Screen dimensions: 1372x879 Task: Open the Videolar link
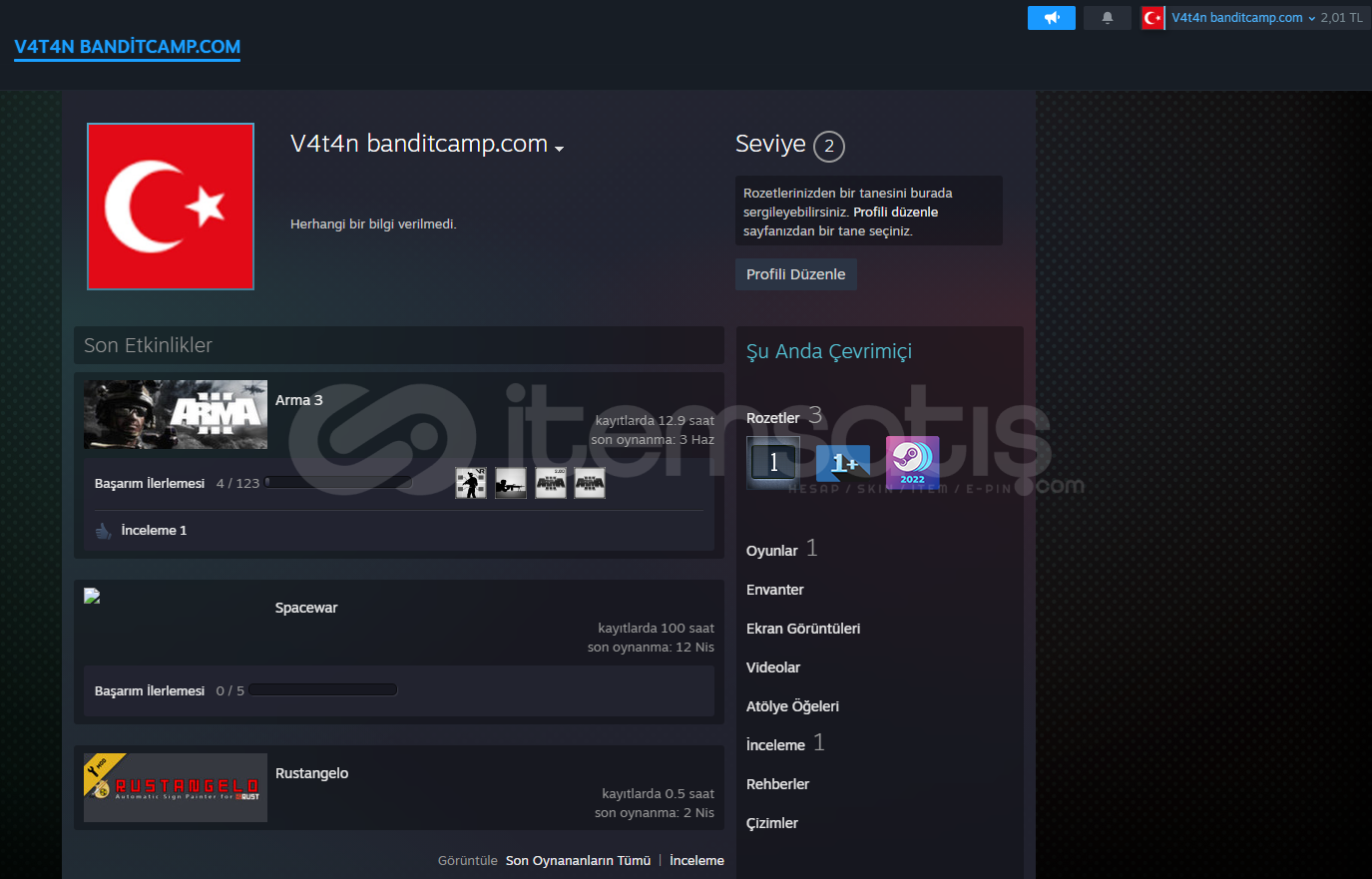point(773,667)
